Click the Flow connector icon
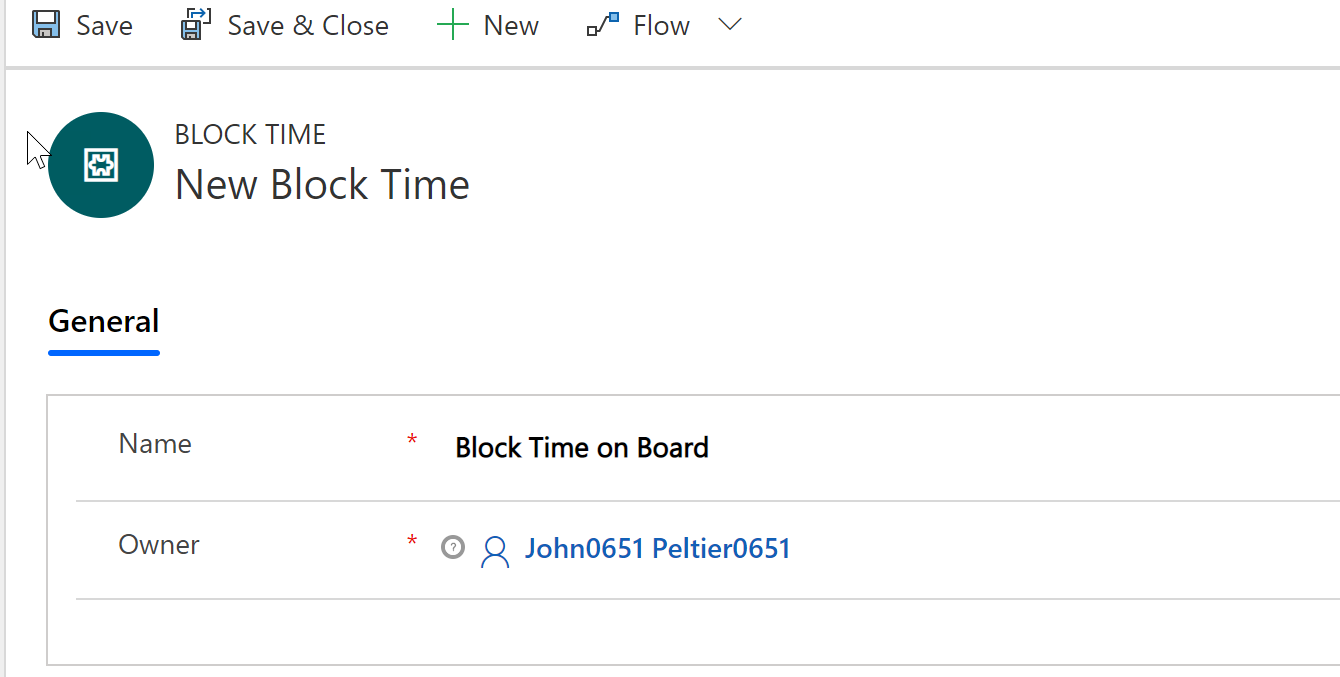 click(x=601, y=24)
